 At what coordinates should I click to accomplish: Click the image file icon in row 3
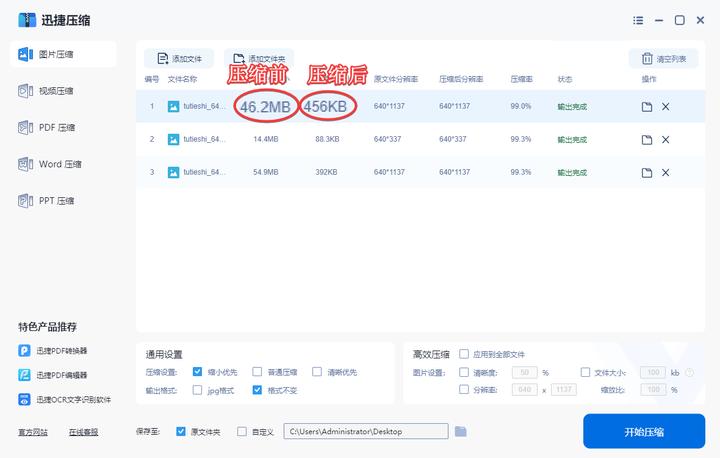[173, 172]
